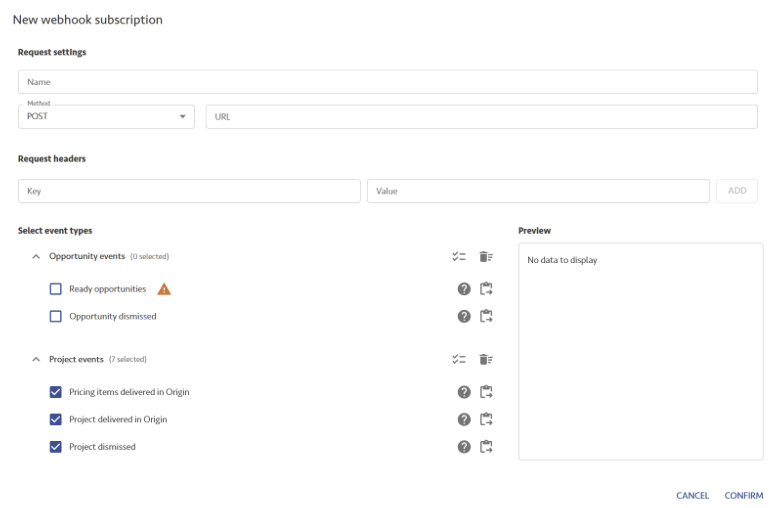Uncheck the Project dismissed checkbox

pos(56,447)
